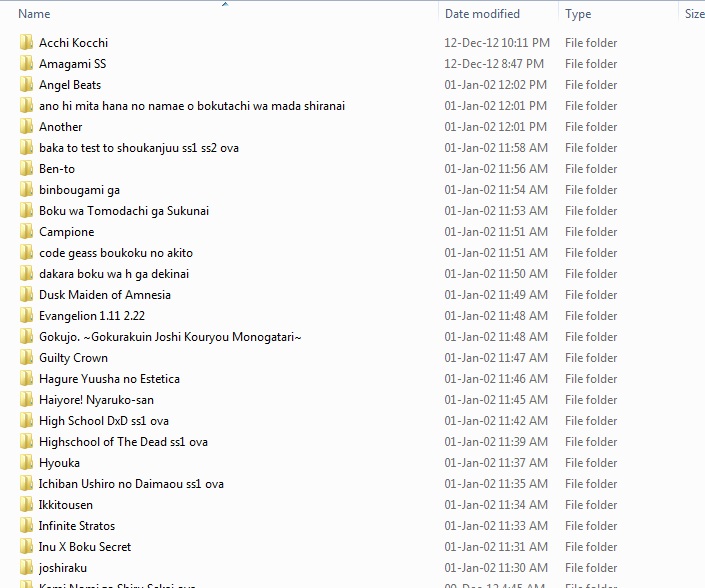The image size is (705, 588).
Task: Select 'Evangelion 1.11 2.22' folder name
Action: (x=92, y=316)
